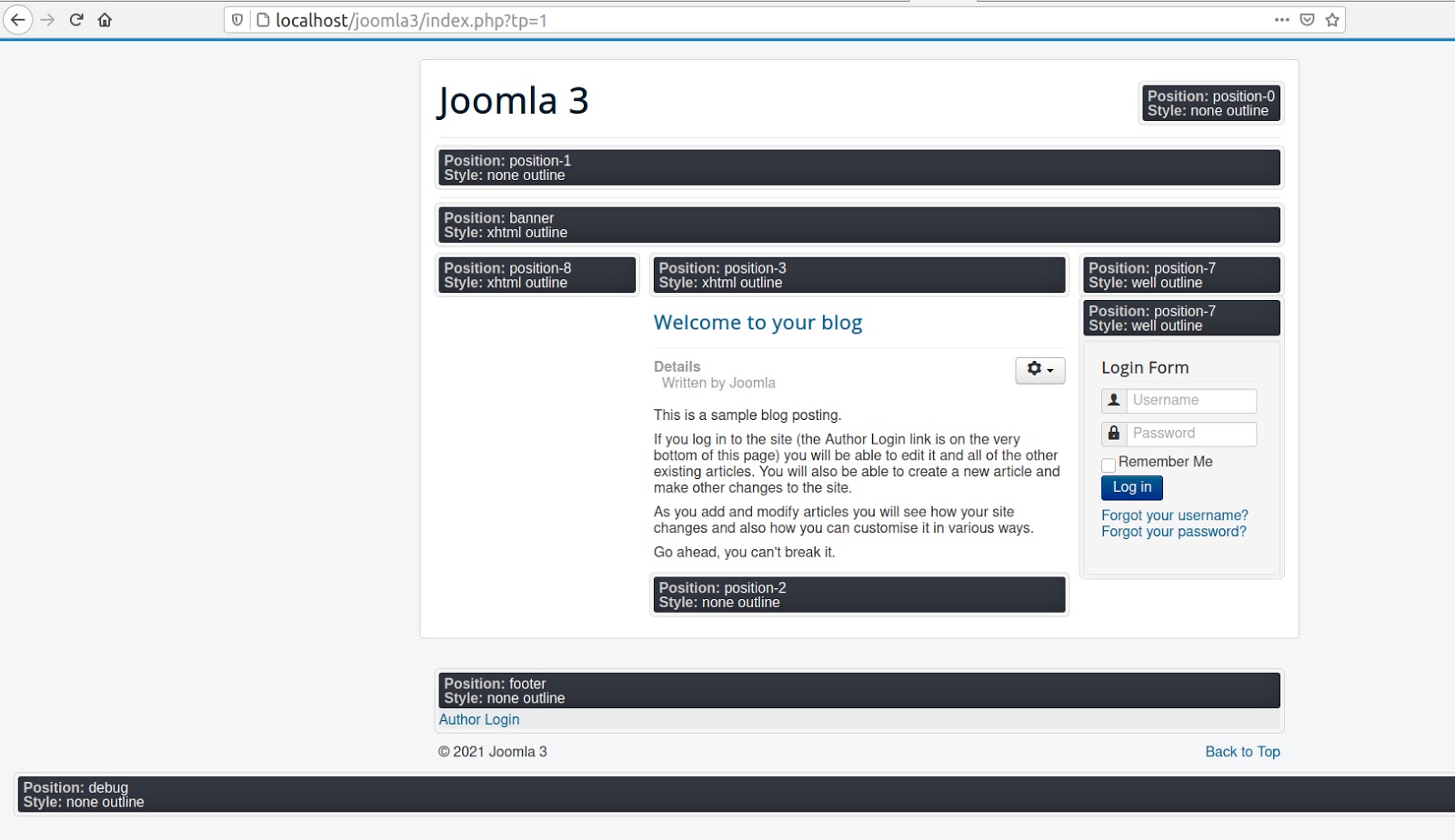This screenshot has width=1455, height=840.
Task: Open the Author Login link
Action: tap(479, 719)
